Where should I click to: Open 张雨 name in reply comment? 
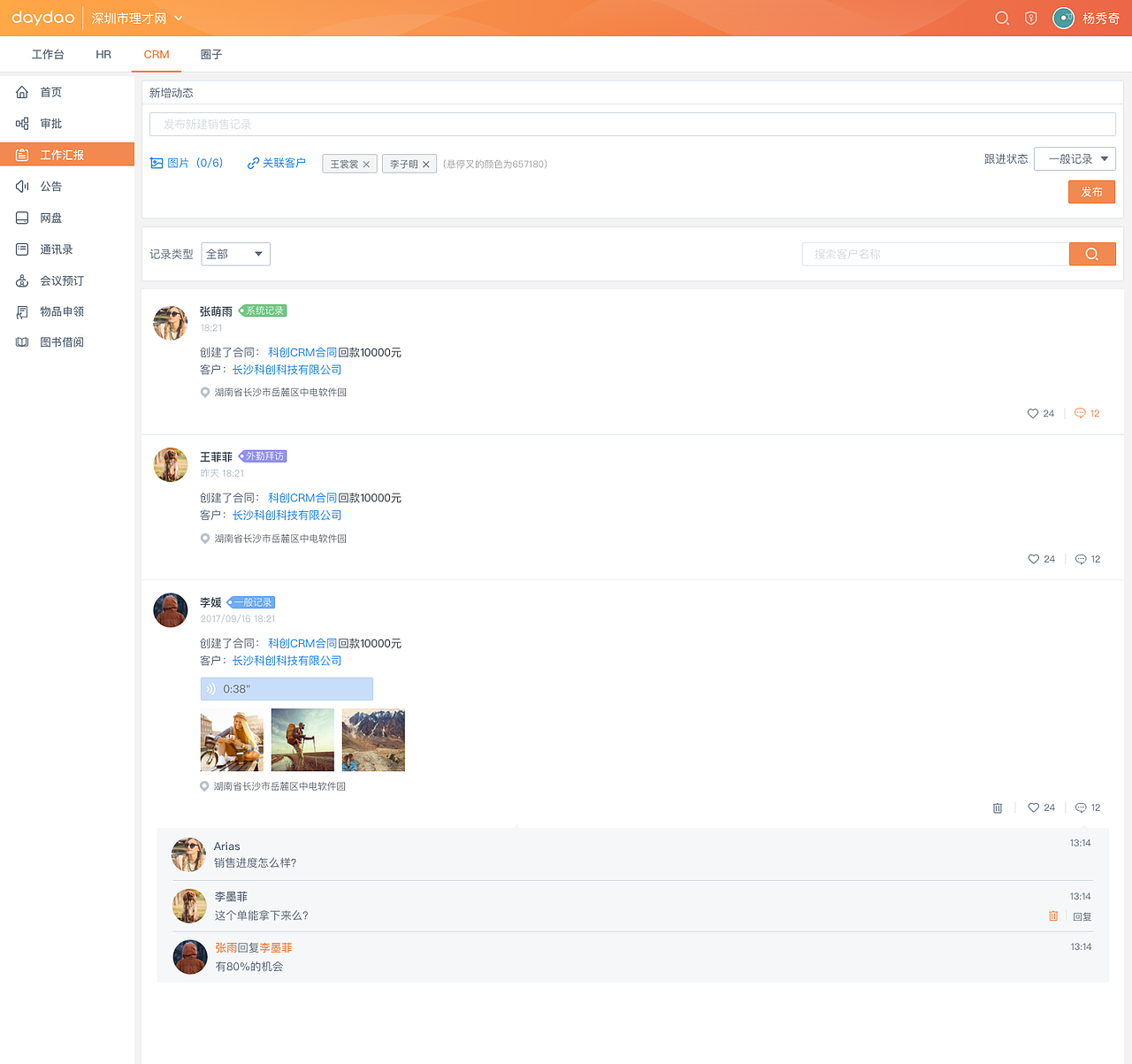click(x=226, y=947)
